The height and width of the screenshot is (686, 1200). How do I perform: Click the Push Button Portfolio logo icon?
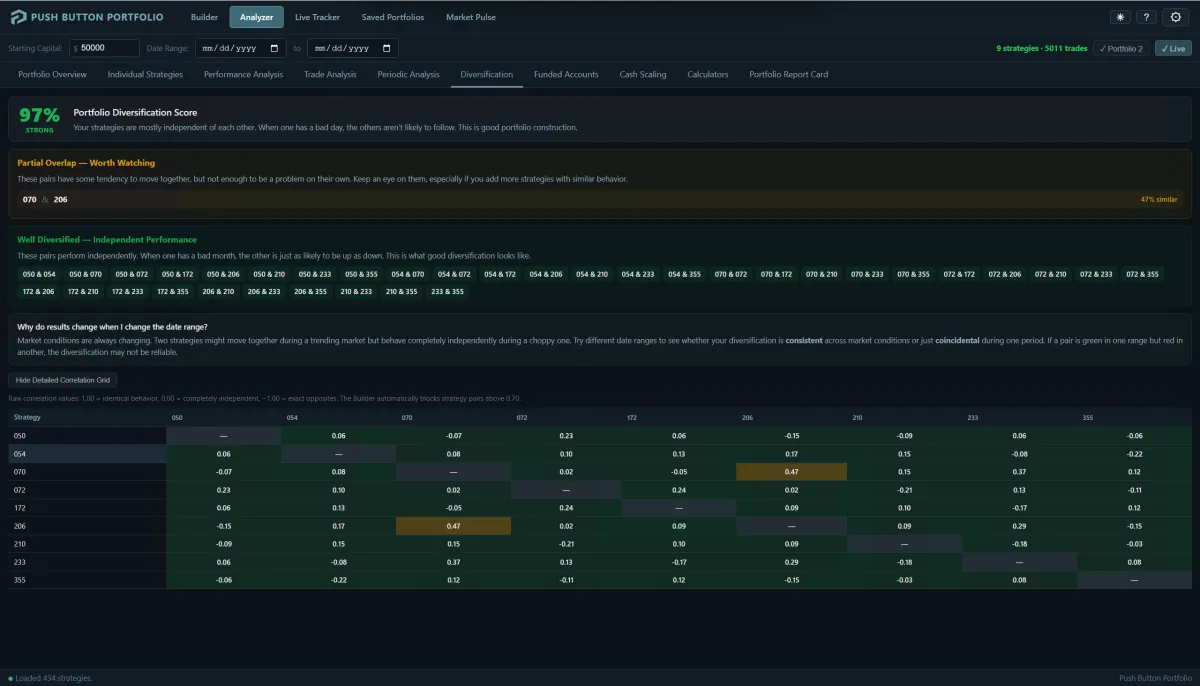[x=19, y=17]
